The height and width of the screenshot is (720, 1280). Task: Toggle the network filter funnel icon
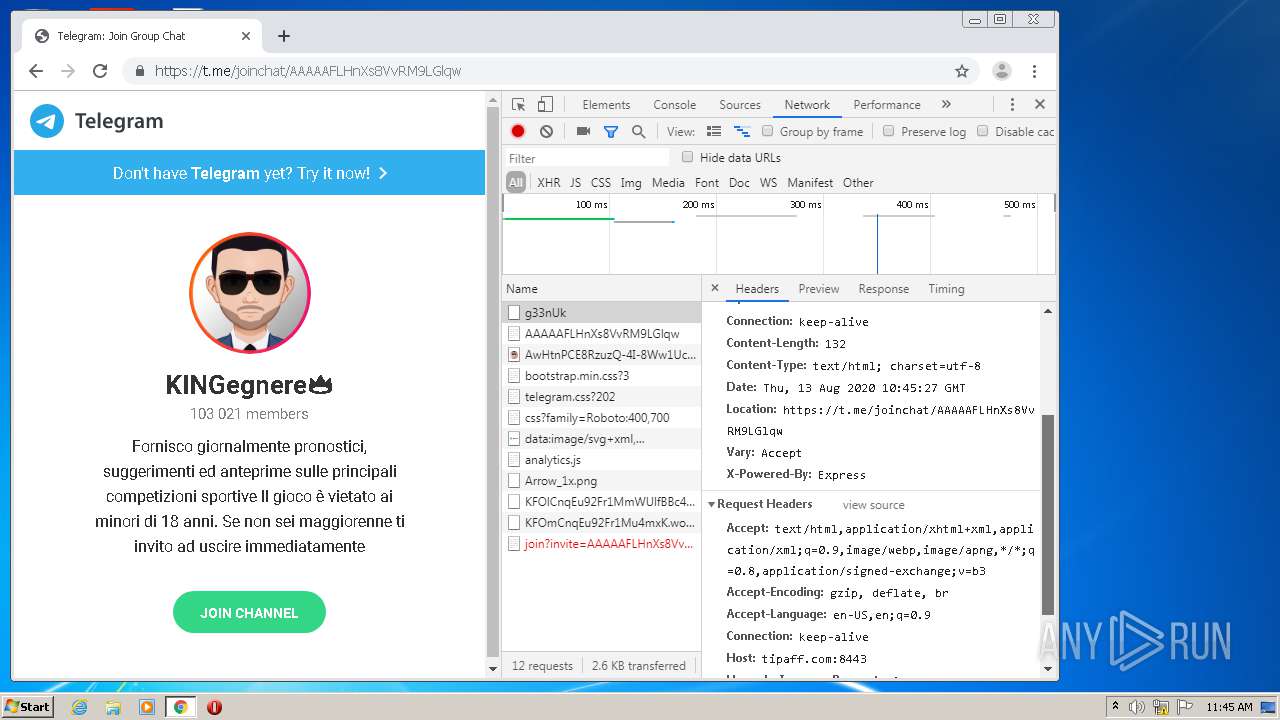[611, 131]
